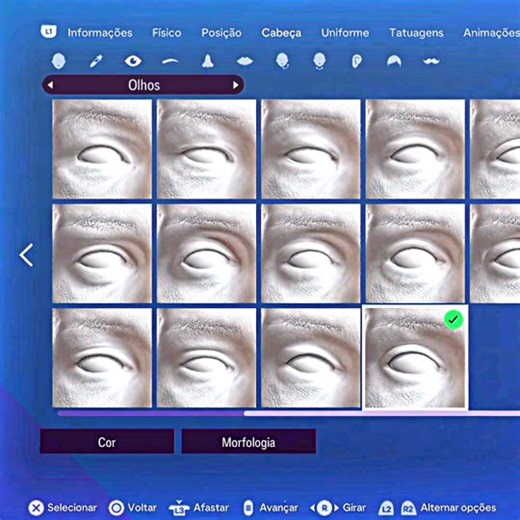Choose third eye thumbnail in top row
The height and width of the screenshot is (520, 520).
pyautogui.click(x=311, y=149)
